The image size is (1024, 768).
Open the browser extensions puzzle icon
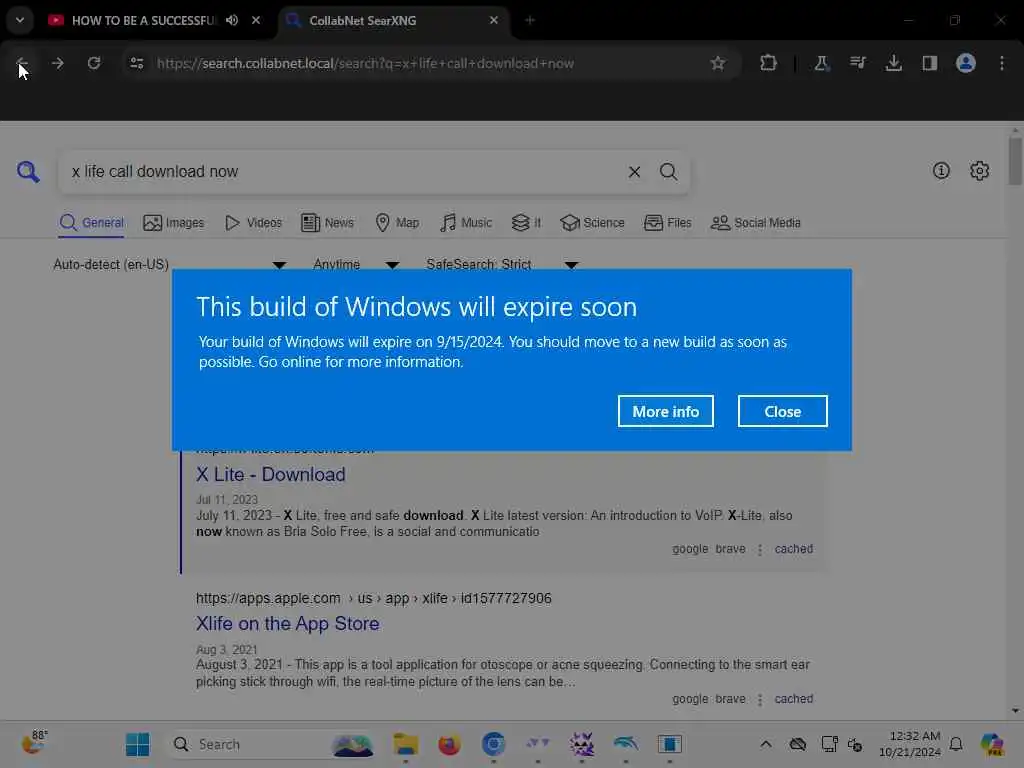[769, 63]
